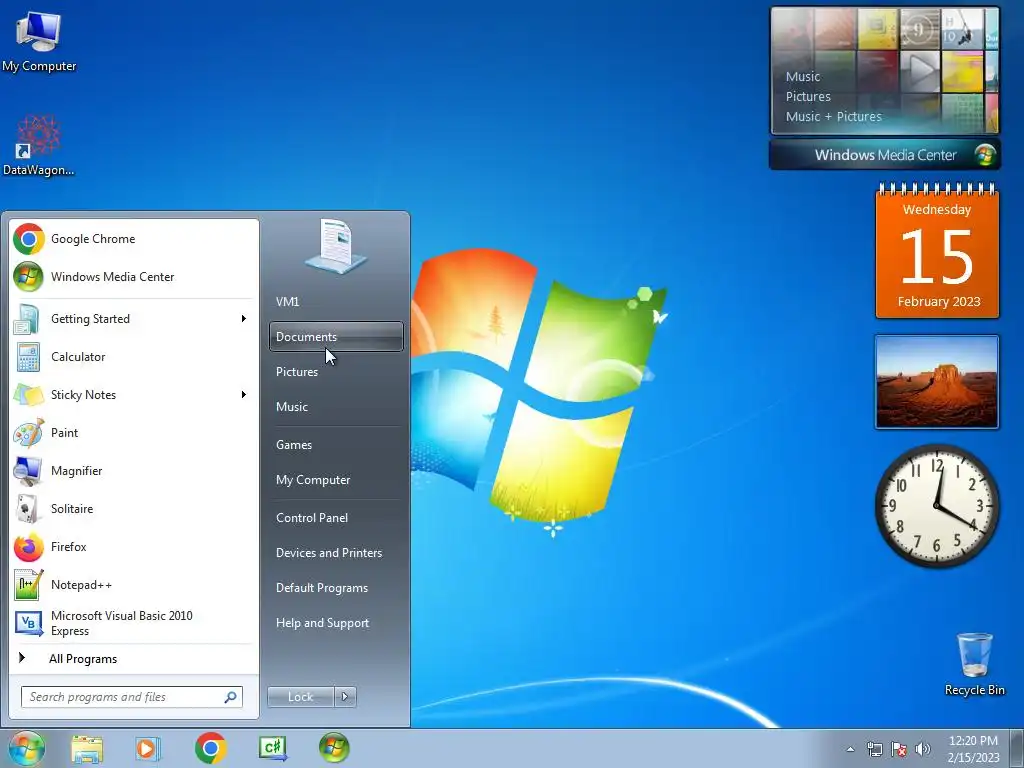The image size is (1024, 768).
Task: Show hidden tray icons arrow
Action: 850,750
